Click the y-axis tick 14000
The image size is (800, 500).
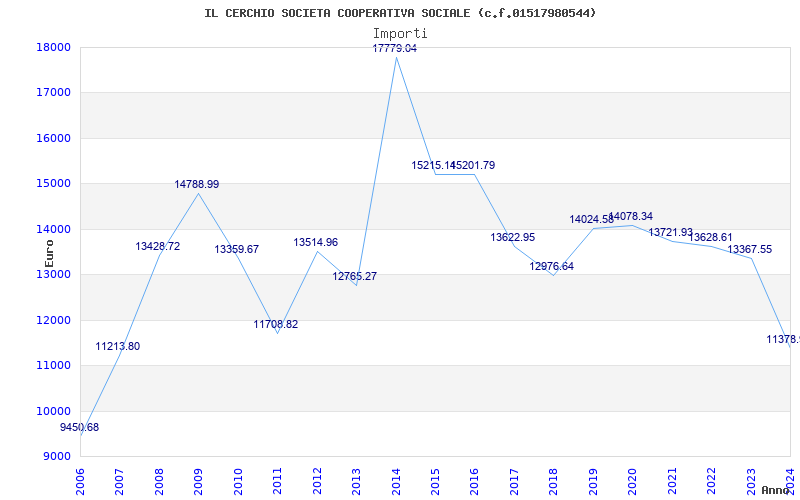click(53, 229)
